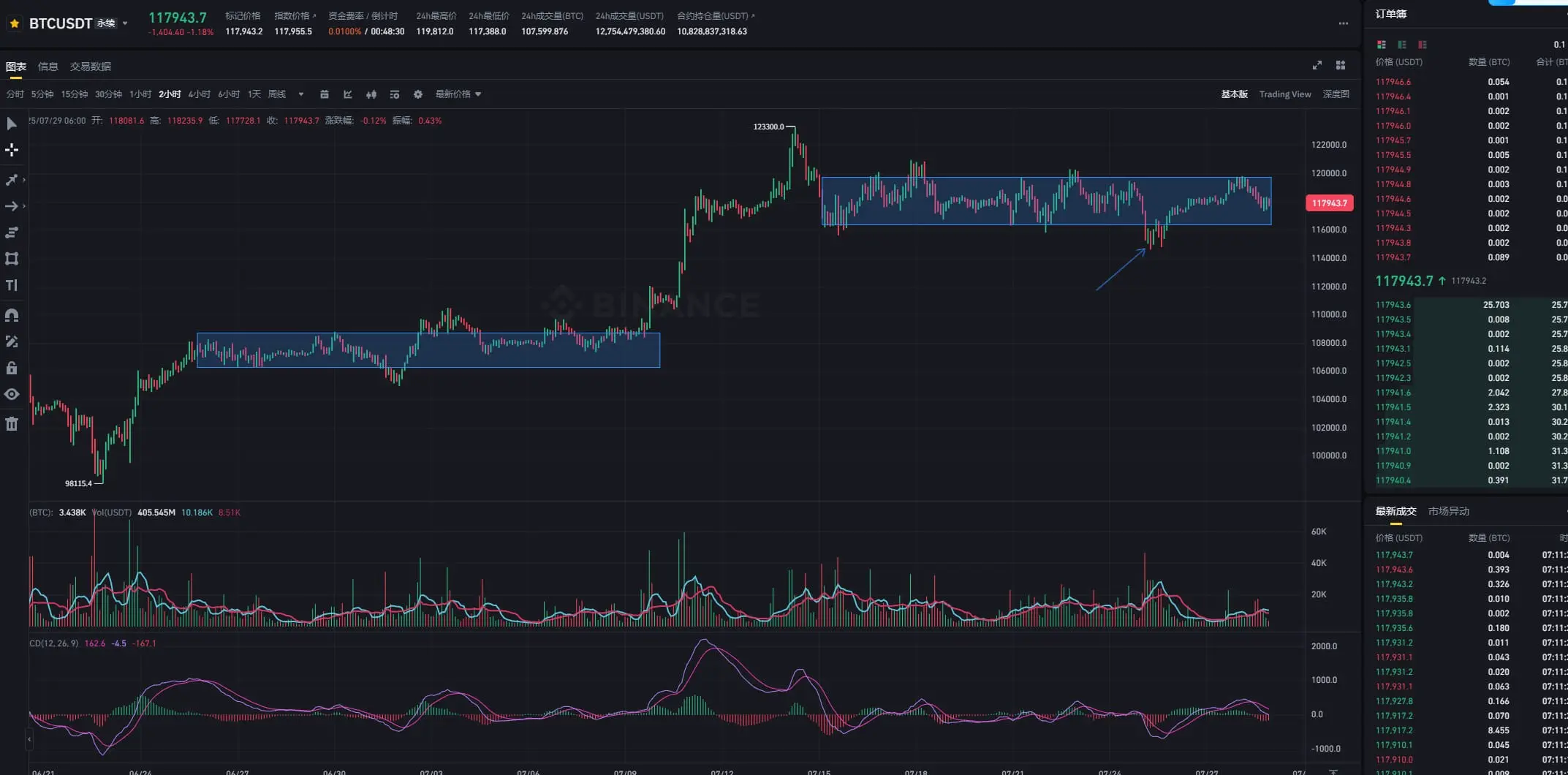Toggle magnet snap mode
The image size is (1568, 775).
[x=12, y=315]
